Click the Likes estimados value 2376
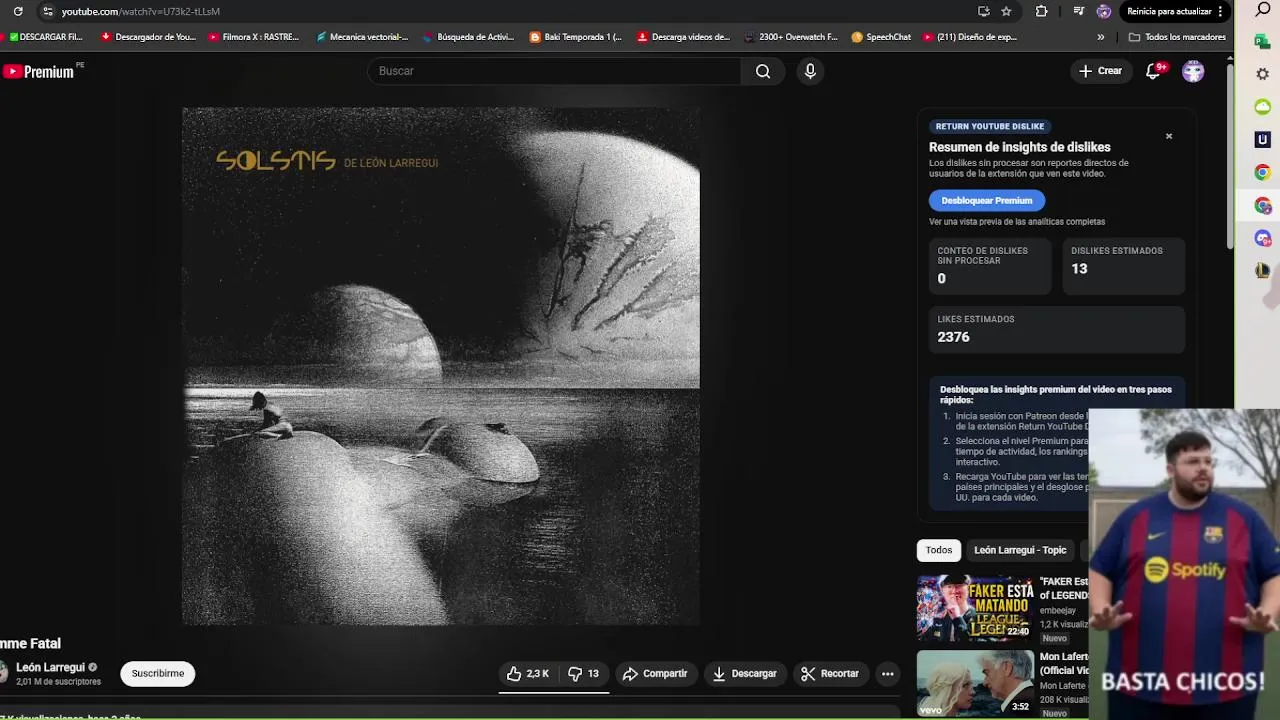 click(953, 337)
